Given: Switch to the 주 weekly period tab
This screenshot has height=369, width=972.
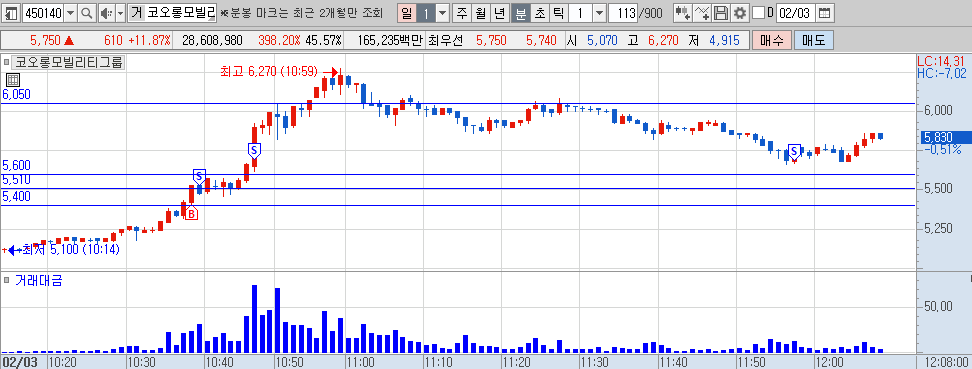Looking at the screenshot, I should click(x=462, y=12).
